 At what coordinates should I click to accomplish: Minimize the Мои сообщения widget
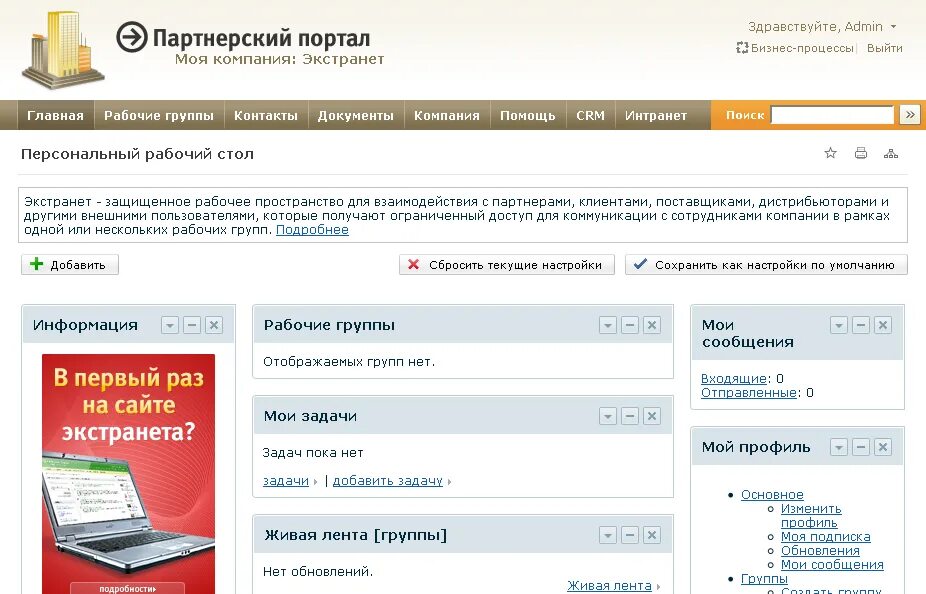click(x=860, y=325)
